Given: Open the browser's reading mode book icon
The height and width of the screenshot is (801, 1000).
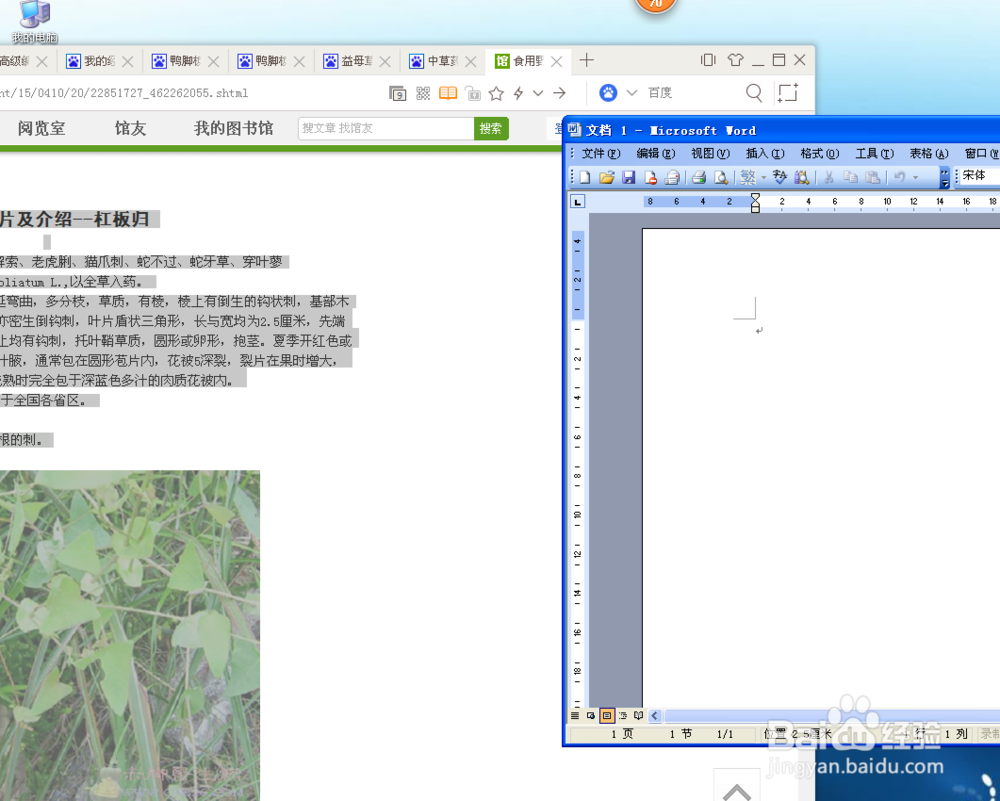Looking at the screenshot, I should [x=448, y=92].
